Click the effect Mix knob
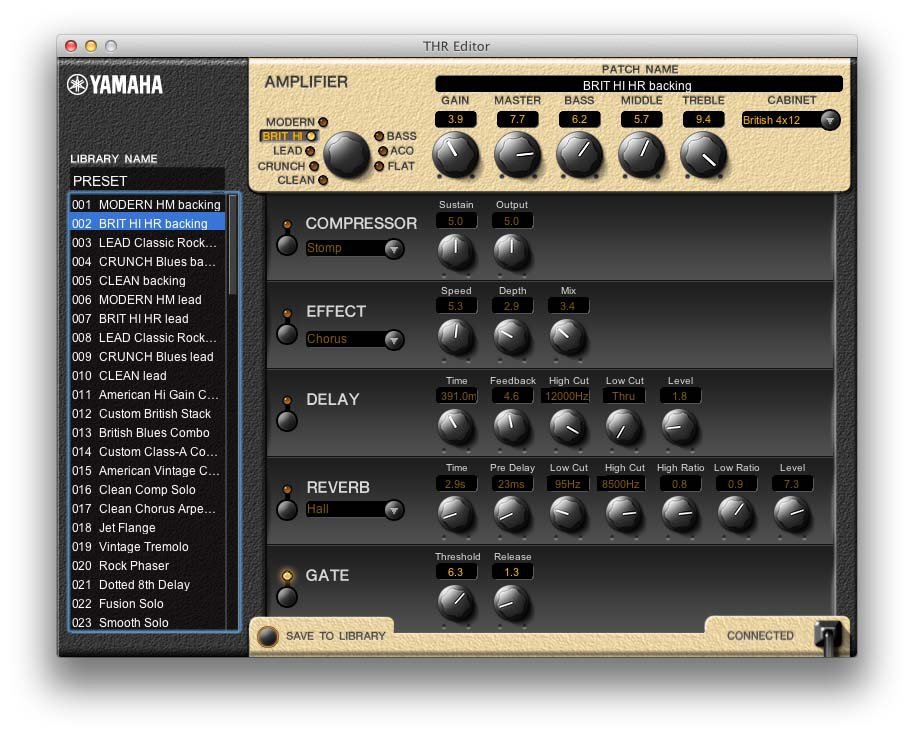The height and width of the screenshot is (736, 914). tap(568, 336)
